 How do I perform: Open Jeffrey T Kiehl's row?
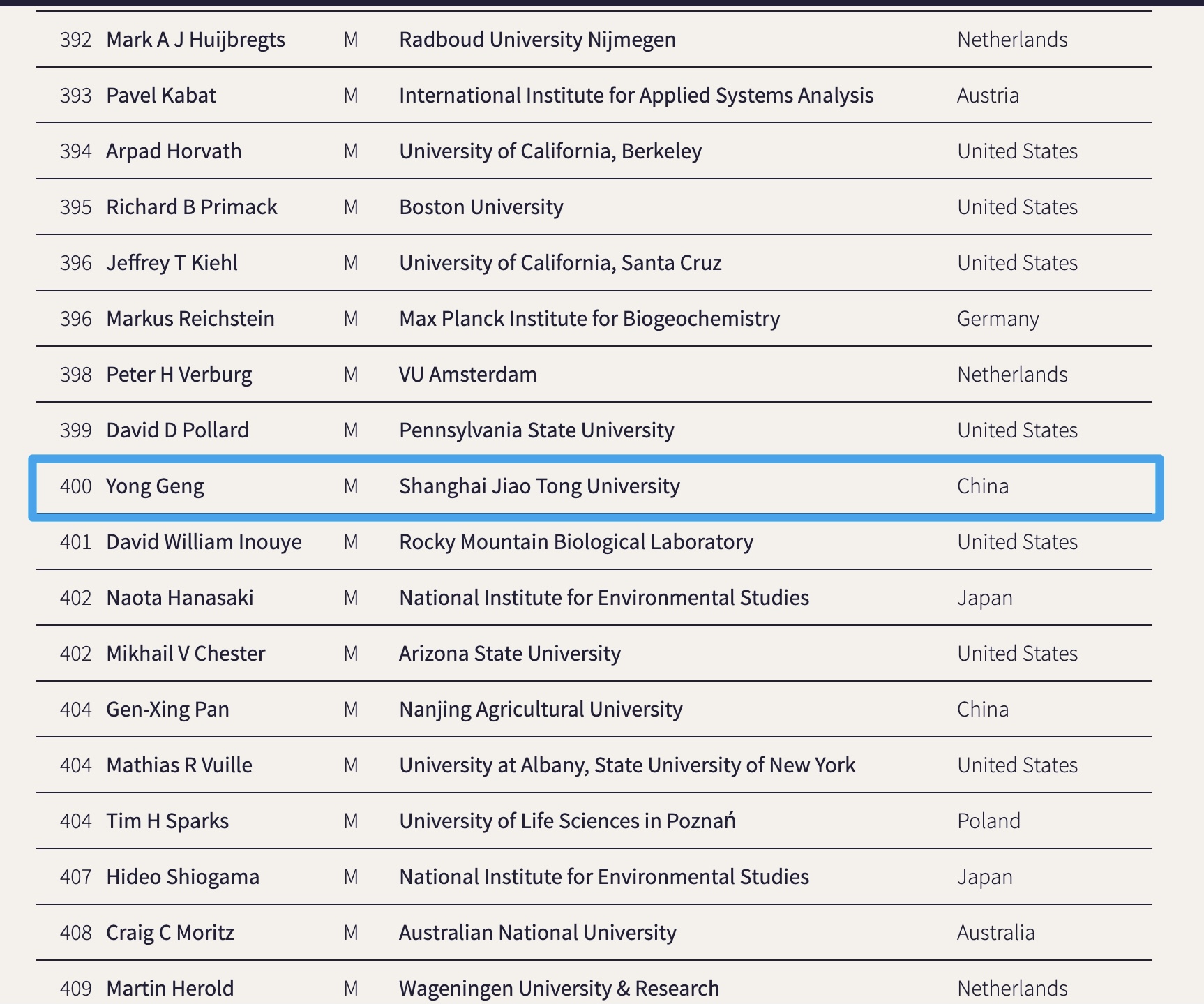172,263
